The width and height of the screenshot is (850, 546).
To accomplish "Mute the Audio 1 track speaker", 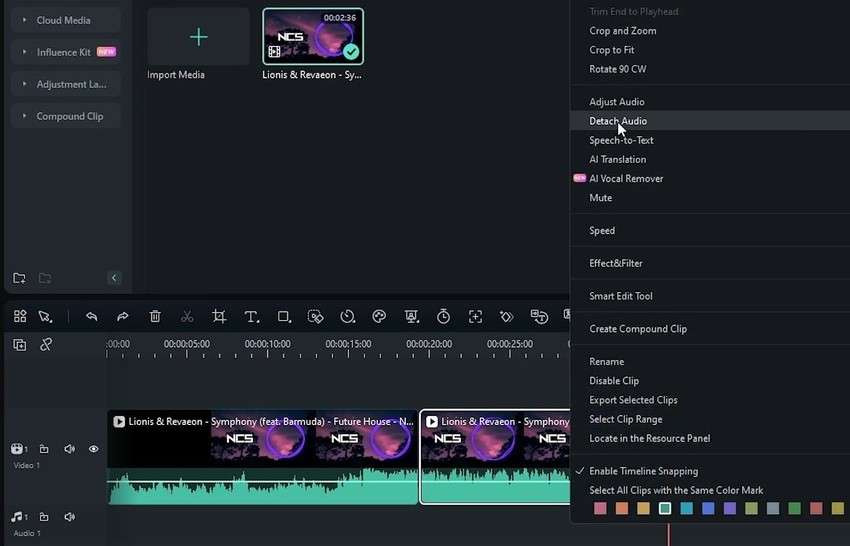I will coord(70,517).
